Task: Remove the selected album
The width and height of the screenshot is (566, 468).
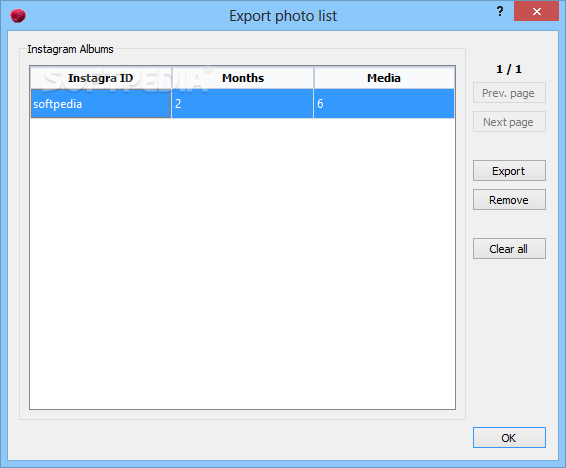Action: (509, 200)
